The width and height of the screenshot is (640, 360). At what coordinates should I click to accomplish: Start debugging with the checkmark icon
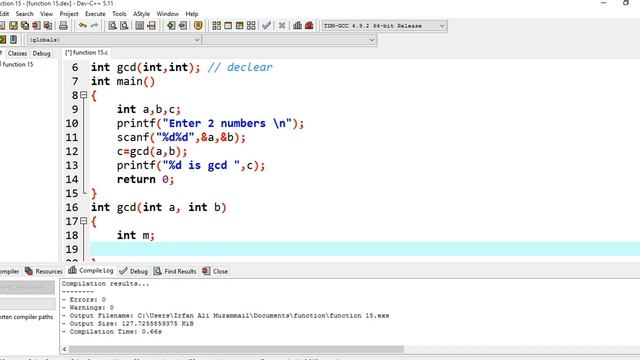267,26
